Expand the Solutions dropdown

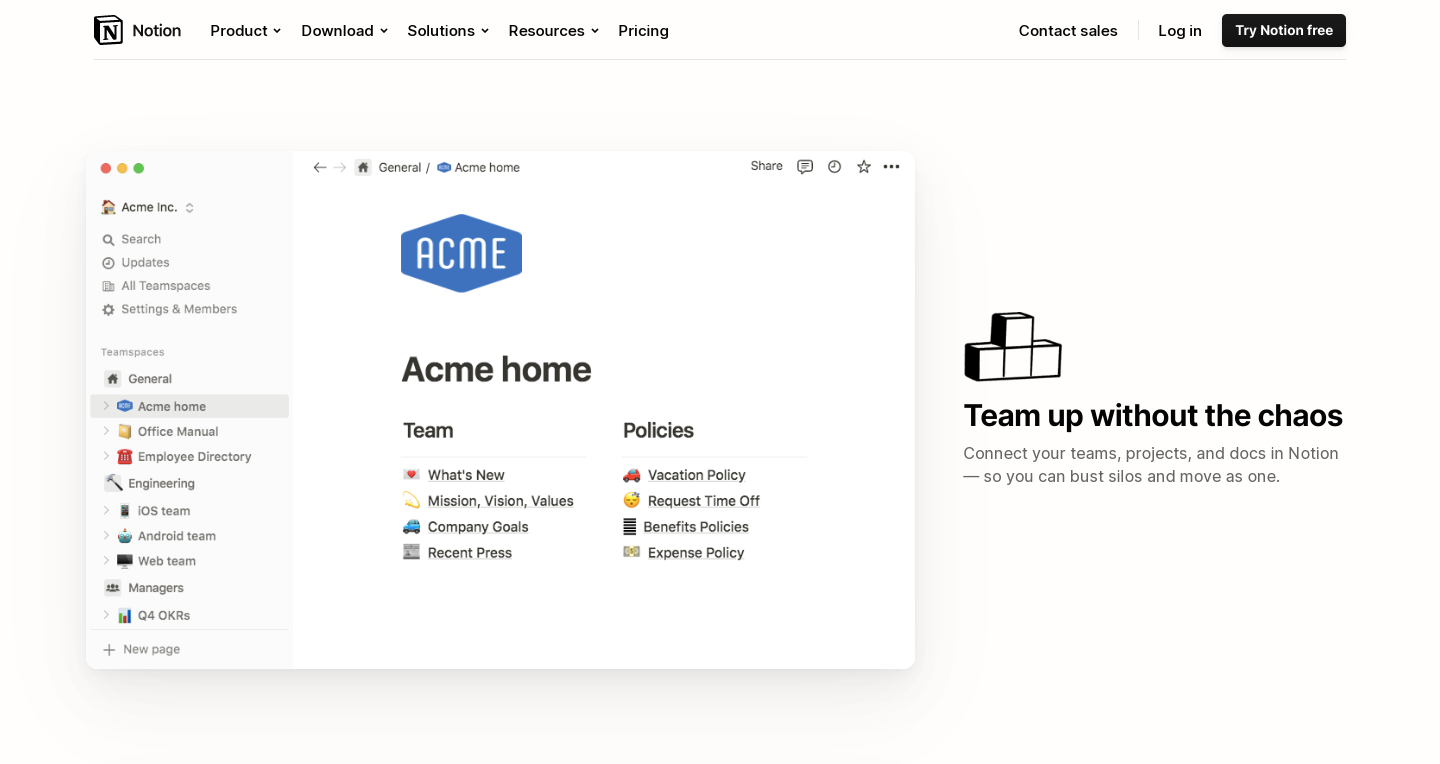(448, 30)
